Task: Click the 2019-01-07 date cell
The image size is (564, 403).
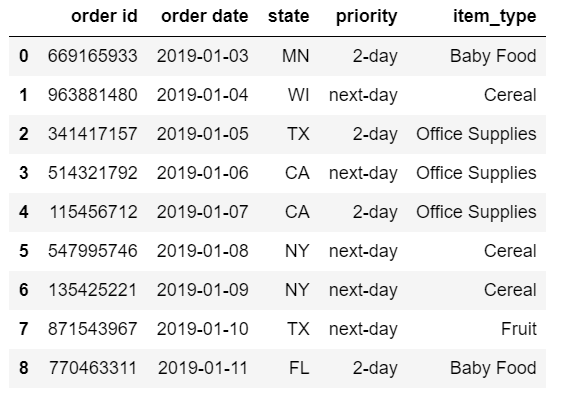Action: pyautogui.click(x=203, y=212)
